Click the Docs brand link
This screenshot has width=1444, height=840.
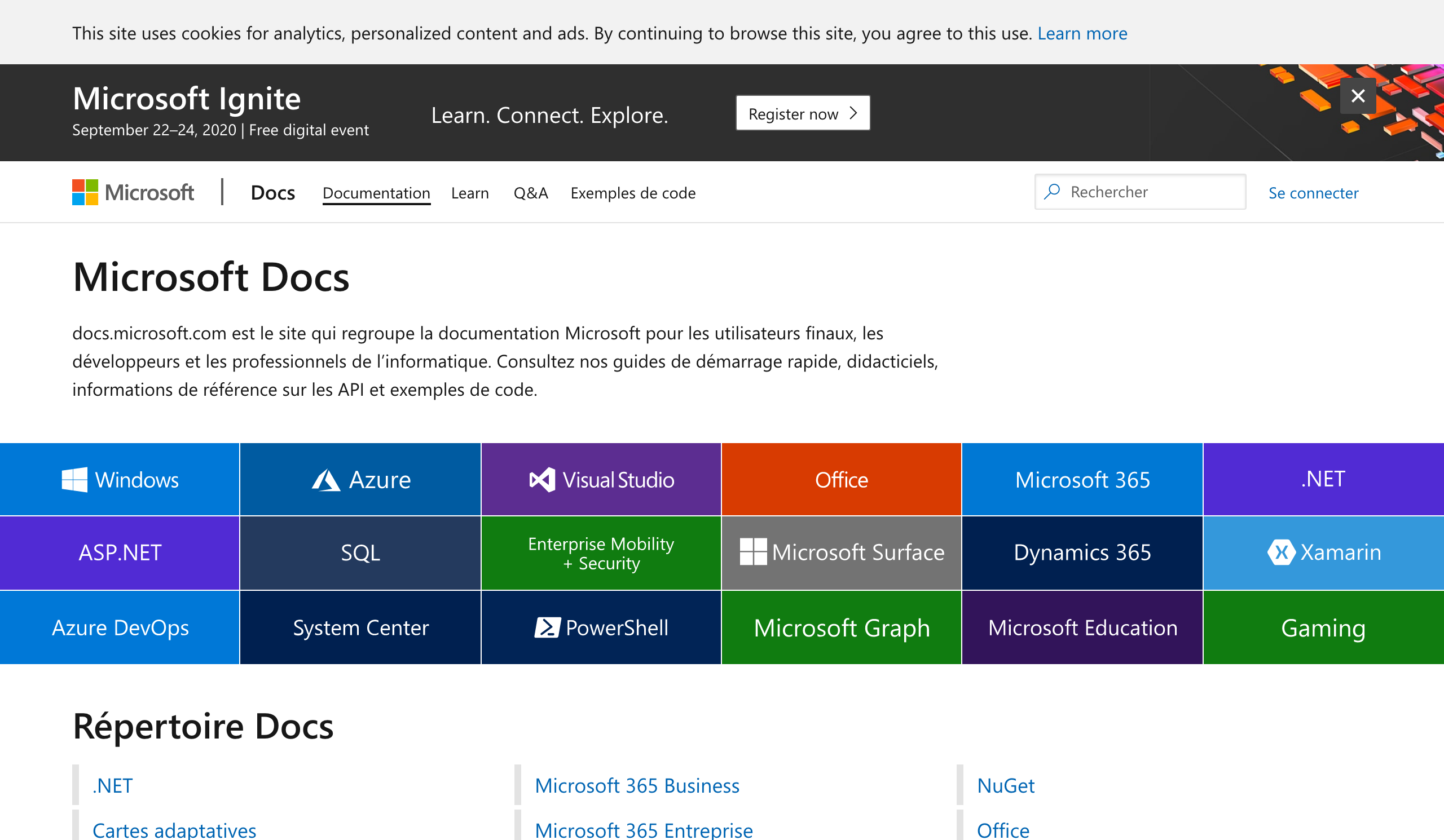point(273,193)
